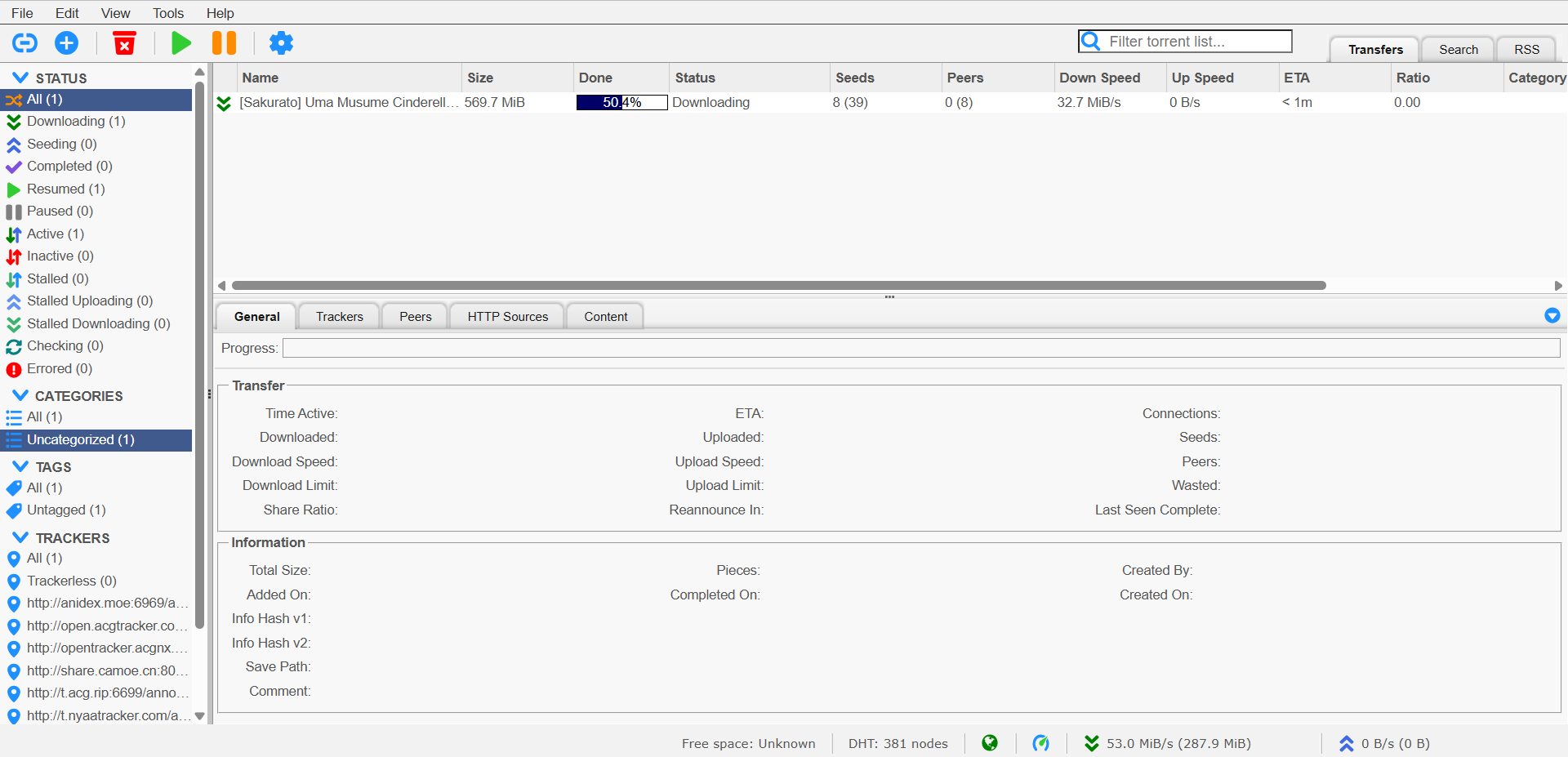
Task: Click the Down Speed column header
Action: point(1099,78)
